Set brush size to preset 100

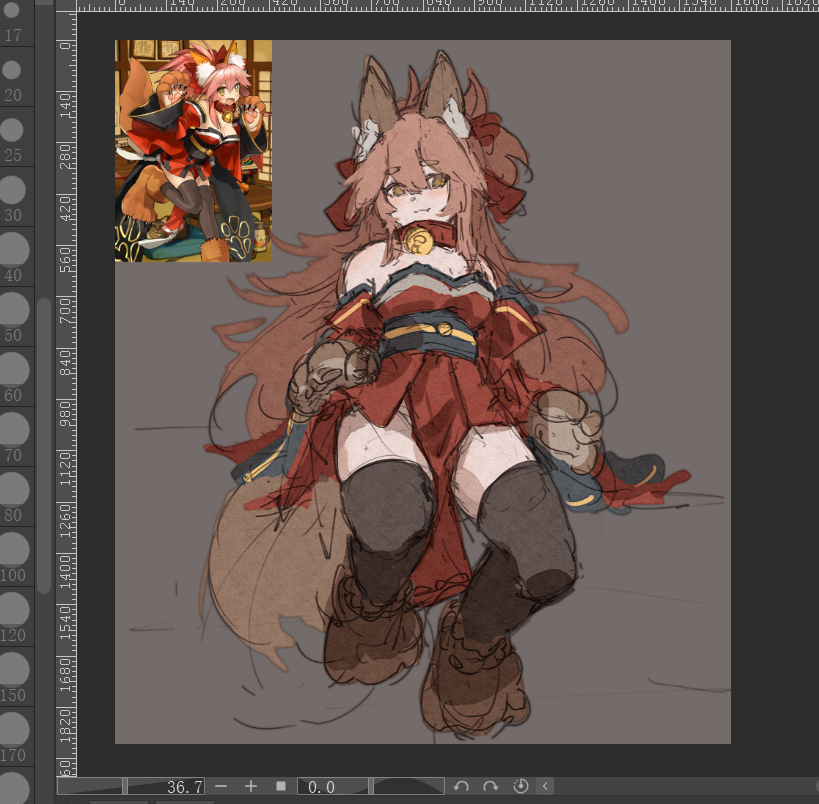17,557
